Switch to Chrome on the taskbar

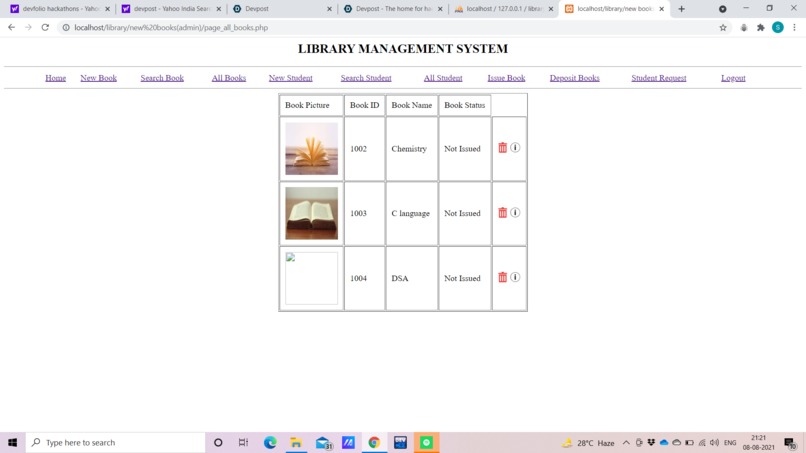click(x=374, y=442)
